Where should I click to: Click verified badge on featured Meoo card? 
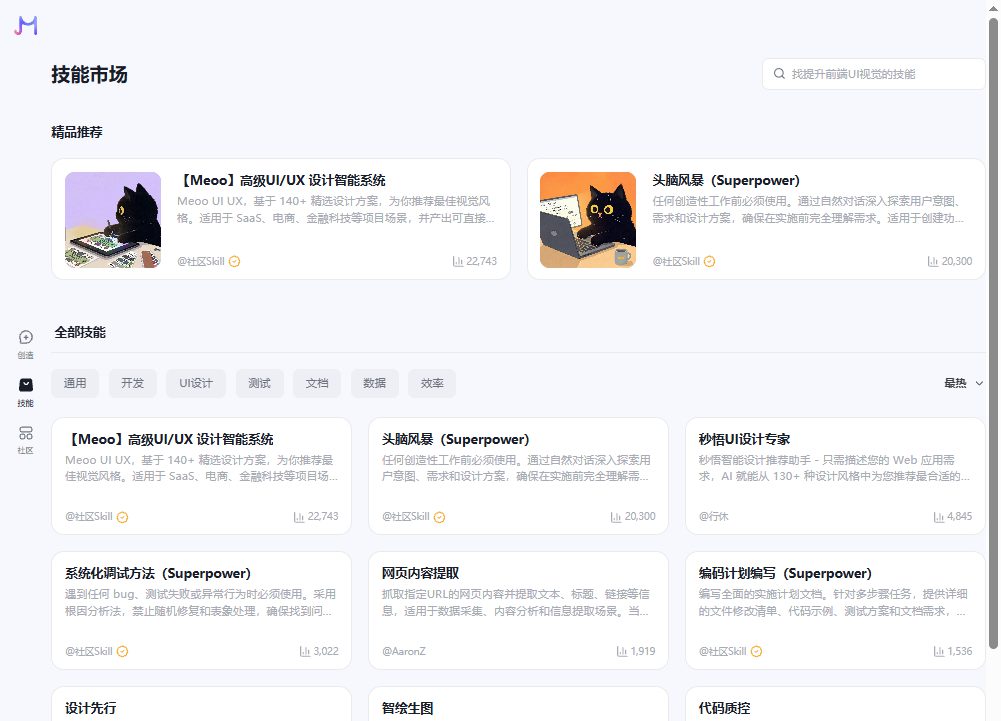click(x=234, y=261)
